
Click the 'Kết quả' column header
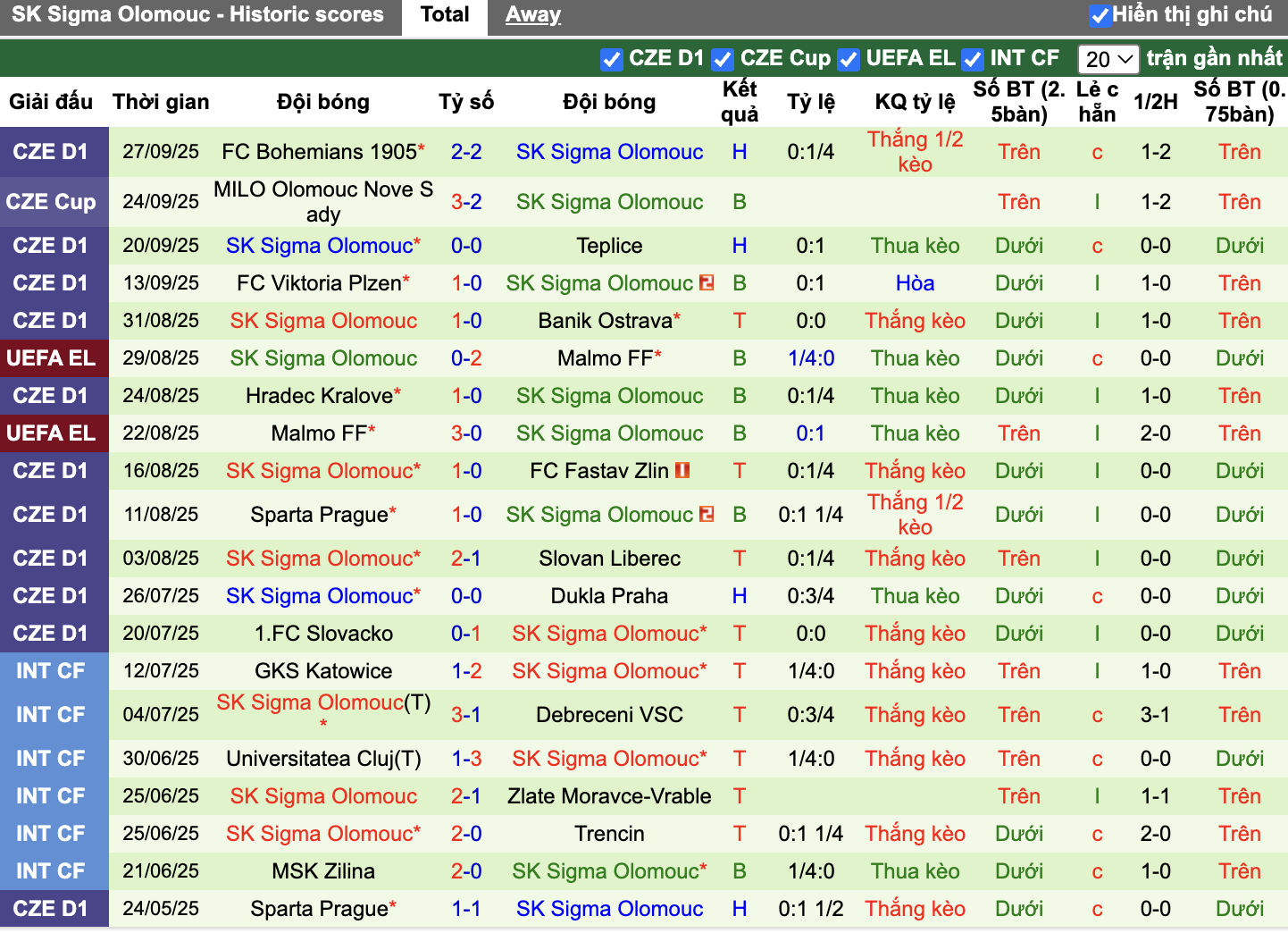[x=740, y=102]
